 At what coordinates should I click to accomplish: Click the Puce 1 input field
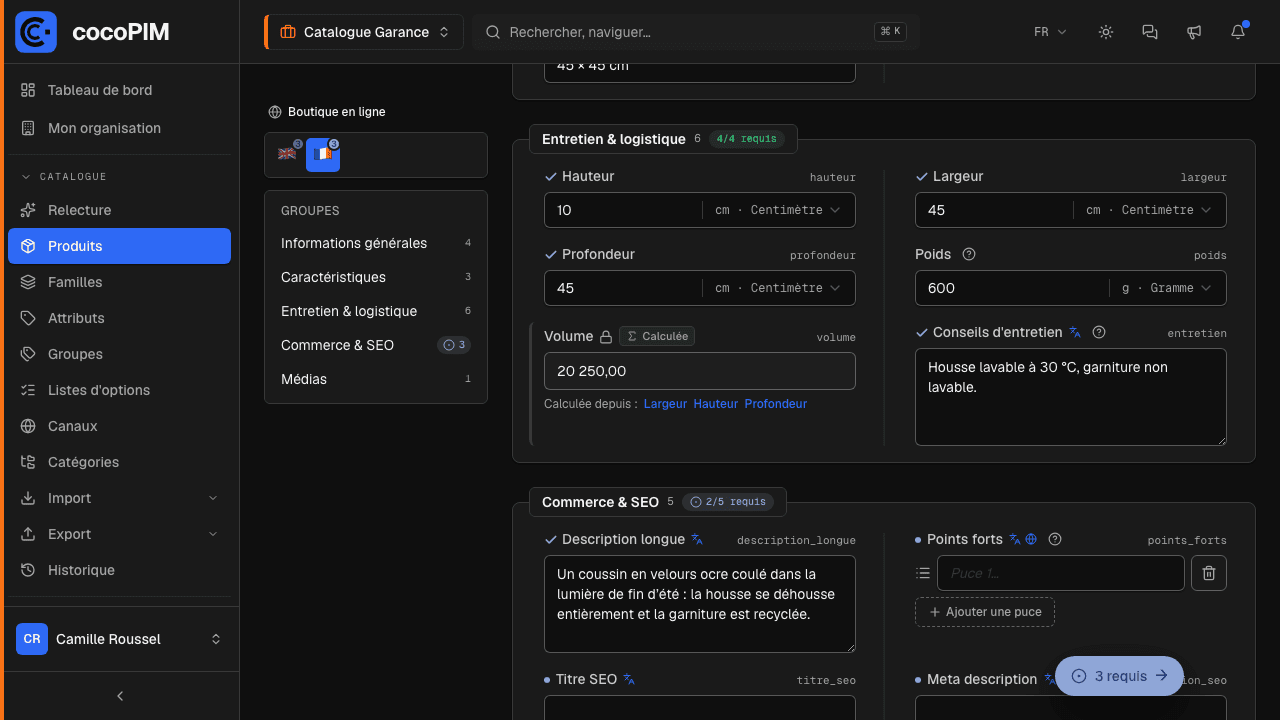[x=1061, y=573]
